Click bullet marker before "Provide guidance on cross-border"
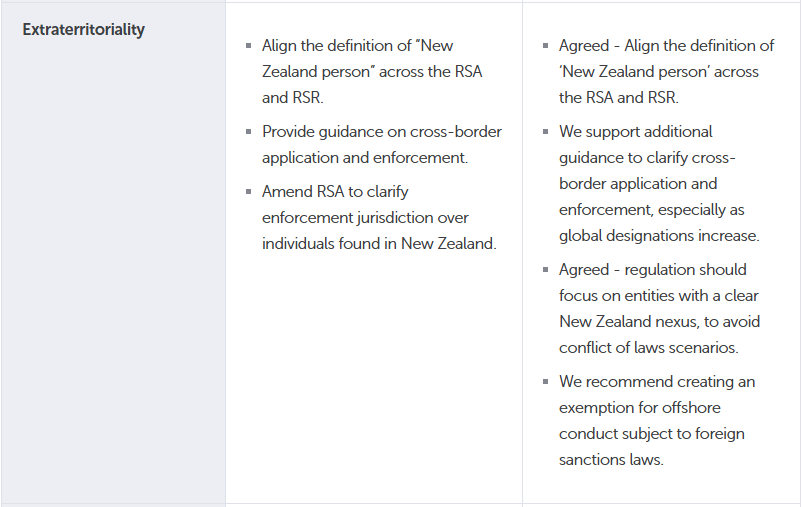Viewport: 803px width, 507px height. click(x=248, y=133)
